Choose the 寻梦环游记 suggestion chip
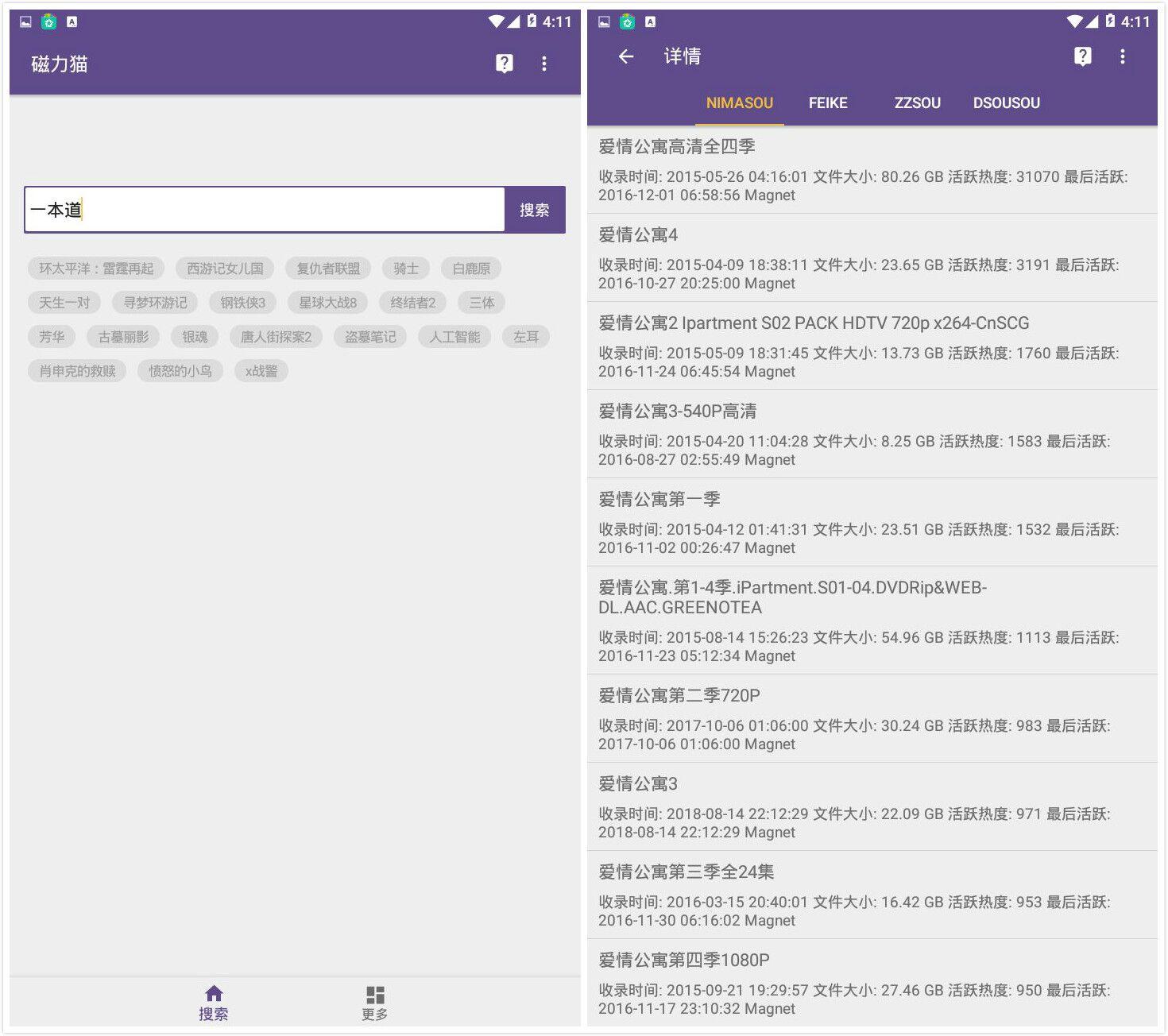 pos(156,303)
